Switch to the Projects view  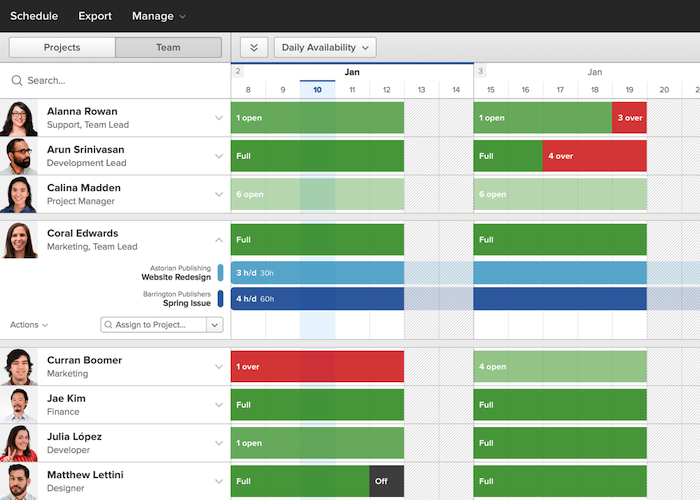pos(62,47)
